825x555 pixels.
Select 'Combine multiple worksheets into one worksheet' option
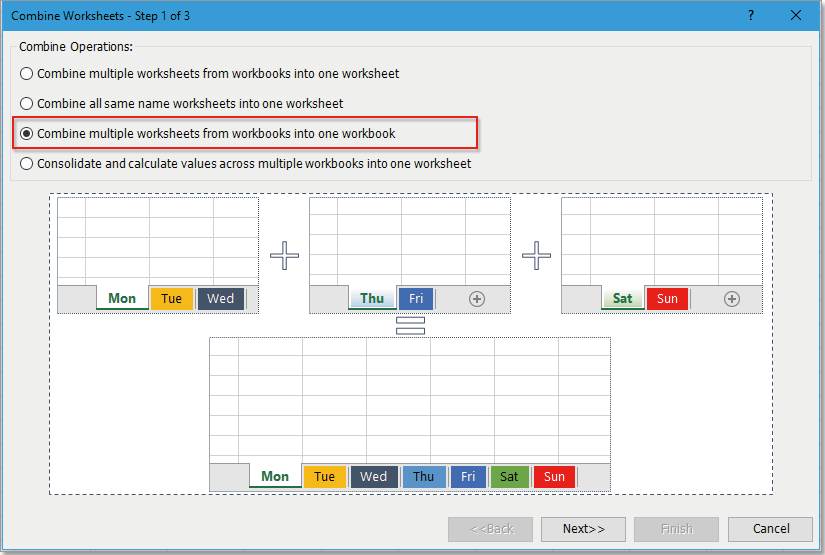pos(27,74)
